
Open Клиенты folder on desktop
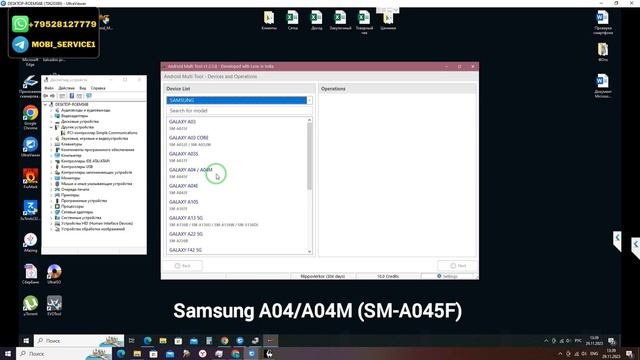pyautogui.click(x=269, y=20)
